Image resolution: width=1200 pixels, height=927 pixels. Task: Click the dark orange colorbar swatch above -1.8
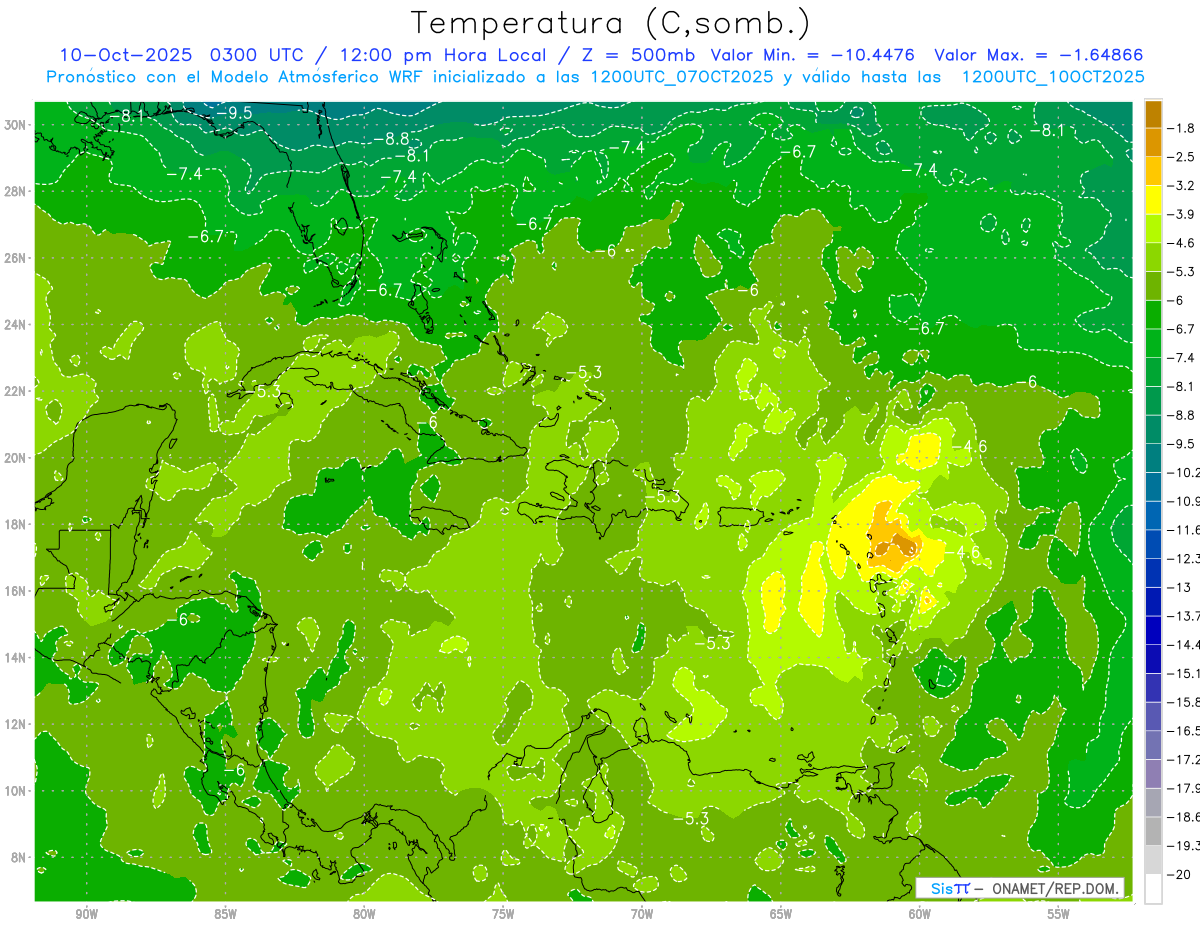coord(1153,114)
